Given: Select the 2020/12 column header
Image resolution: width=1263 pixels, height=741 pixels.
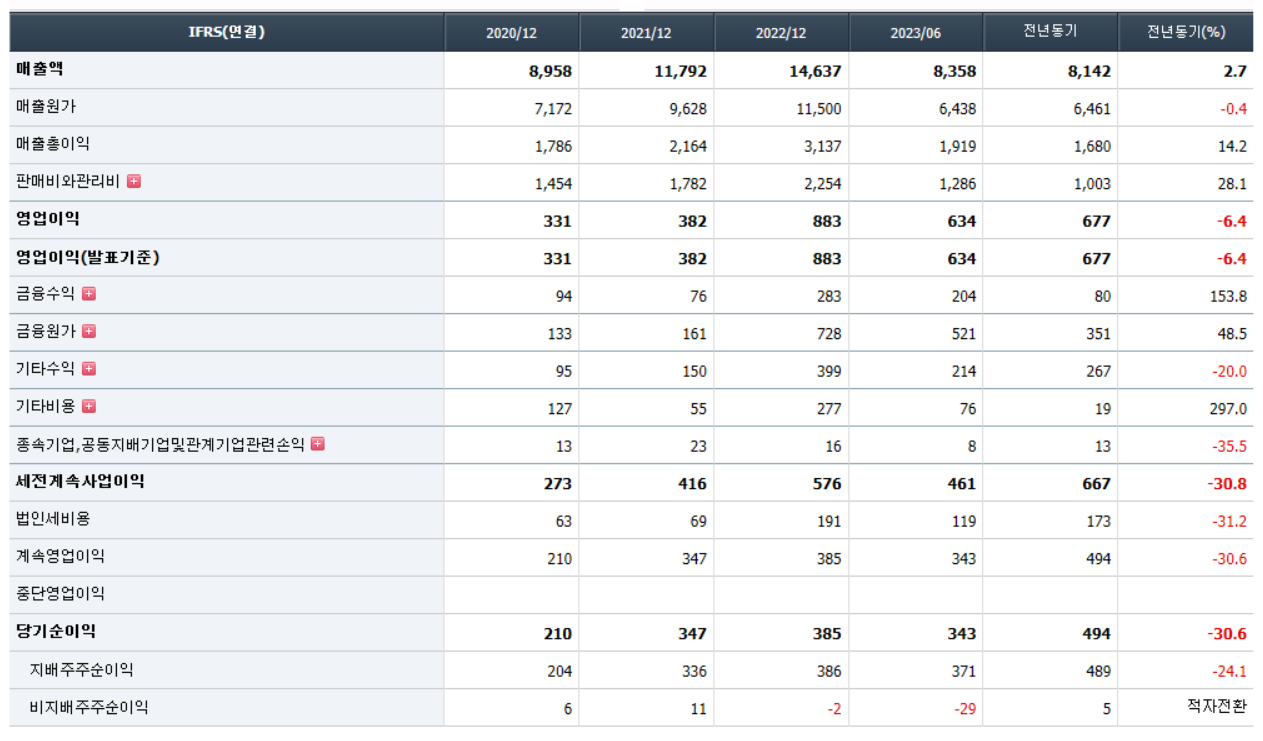Looking at the screenshot, I should click(x=512, y=32).
